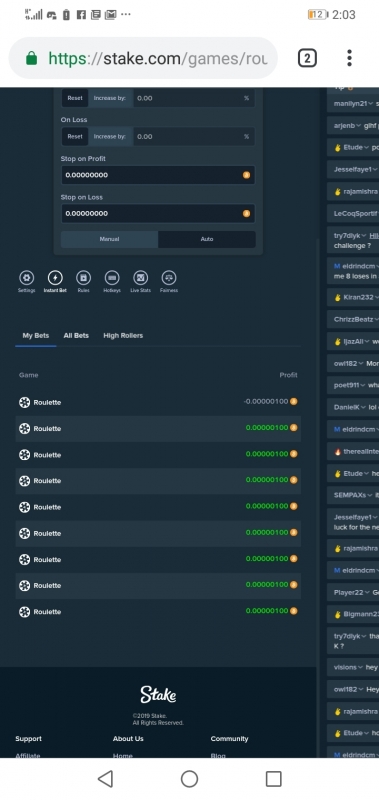Expand the chevron next to manilyn21
The image size is (379, 800).
tap(370, 104)
